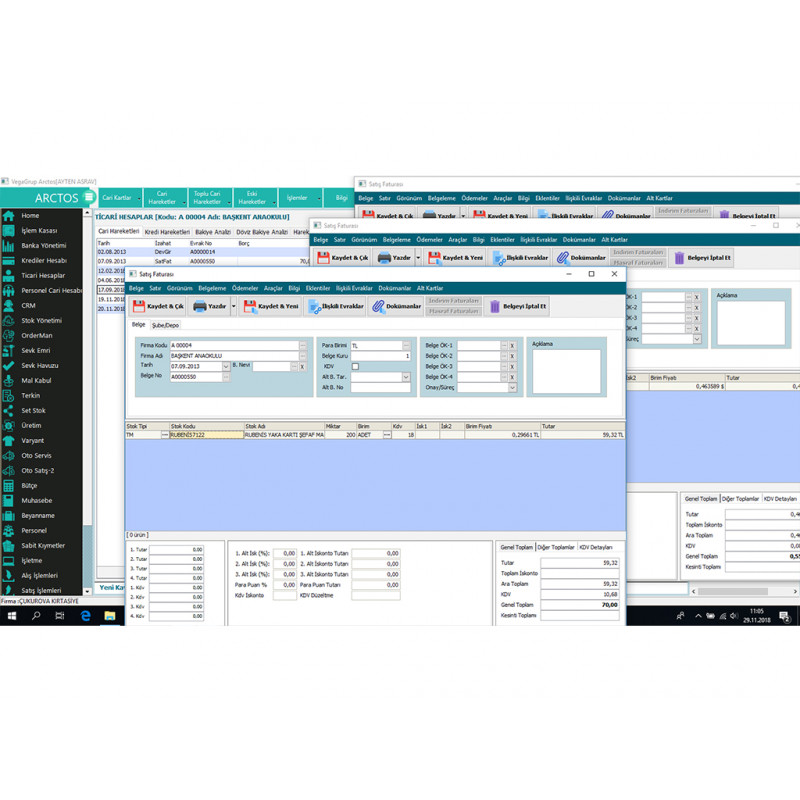Click the ARCTOS hamburger menu icon
The height and width of the screenshot is (800, 800).
pyautogui.click(x=89, y=197)
